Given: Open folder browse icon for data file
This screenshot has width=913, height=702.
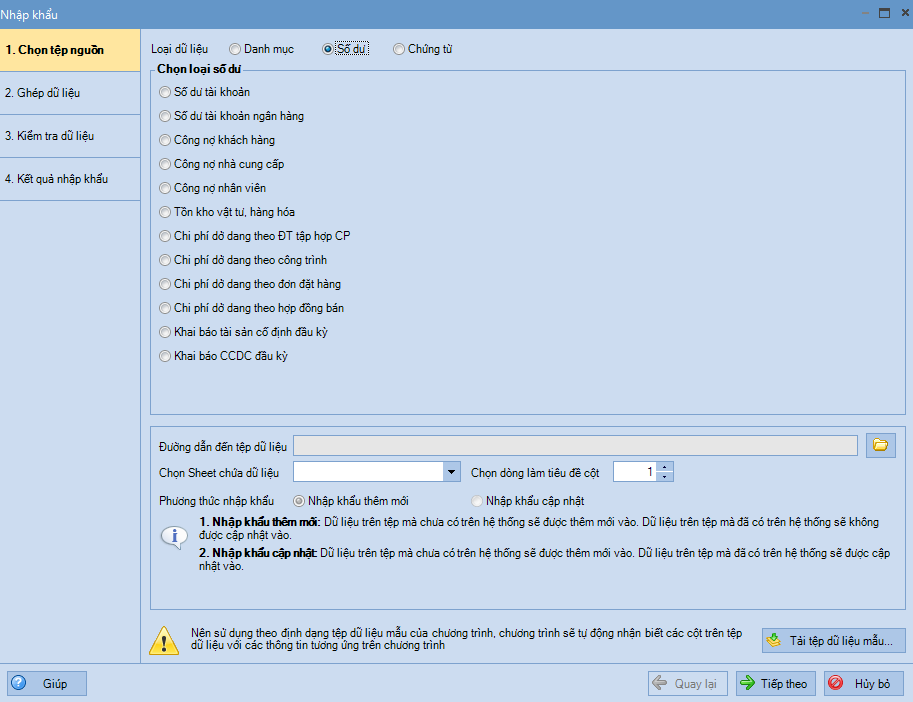Looking at the screenshot, I should tap(880, 446).
